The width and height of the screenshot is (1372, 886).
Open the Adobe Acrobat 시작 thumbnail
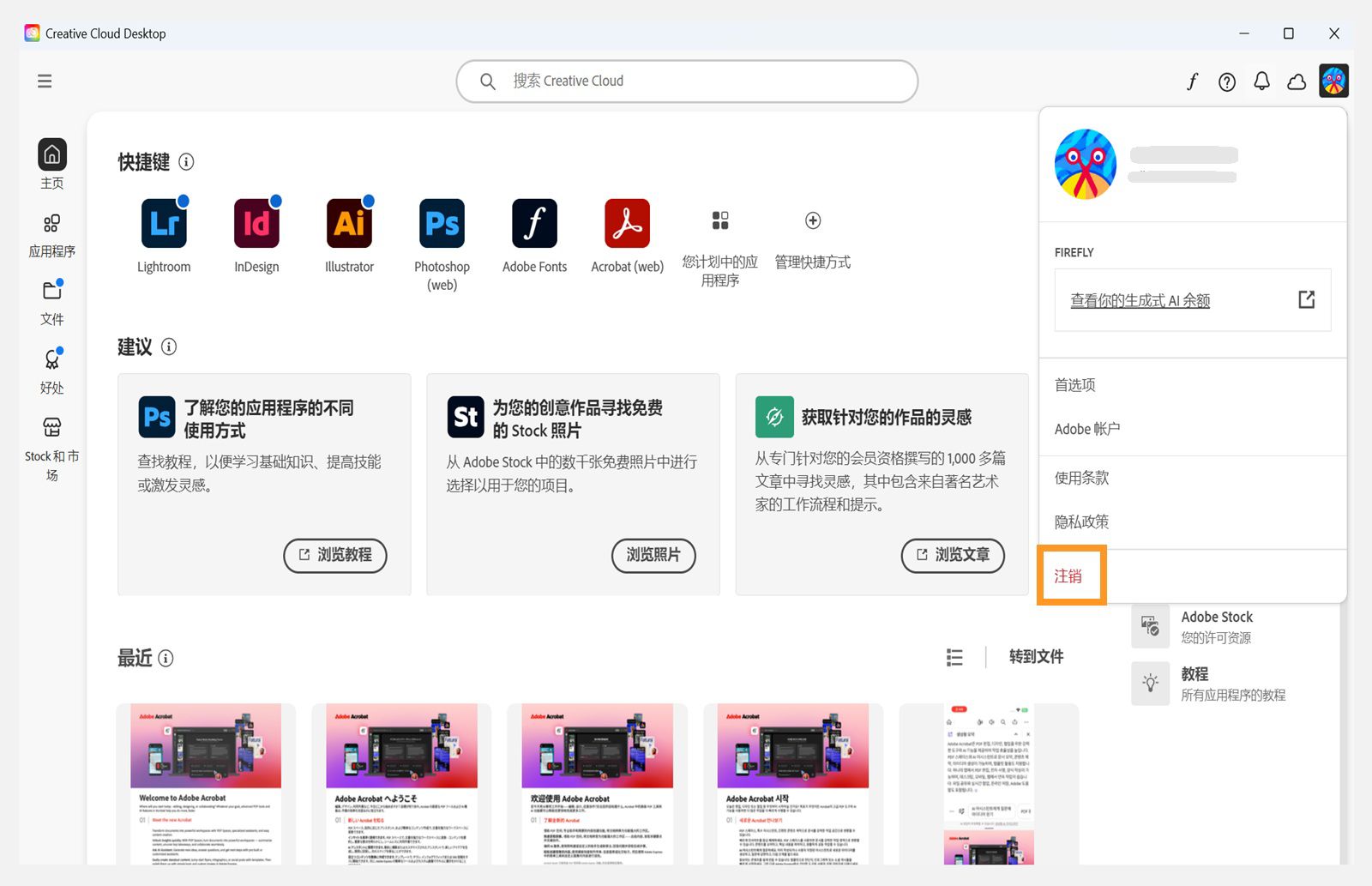pos(793,784)
